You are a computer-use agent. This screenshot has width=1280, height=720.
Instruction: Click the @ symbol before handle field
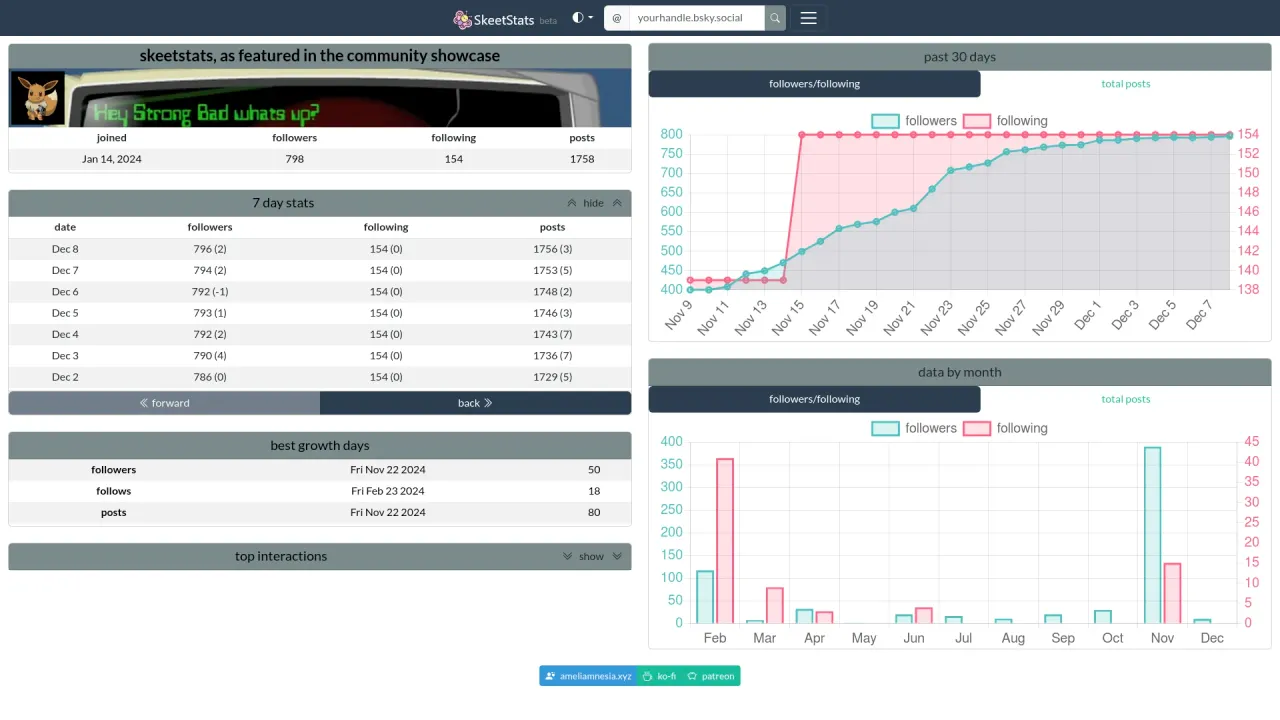pos(616,18)
